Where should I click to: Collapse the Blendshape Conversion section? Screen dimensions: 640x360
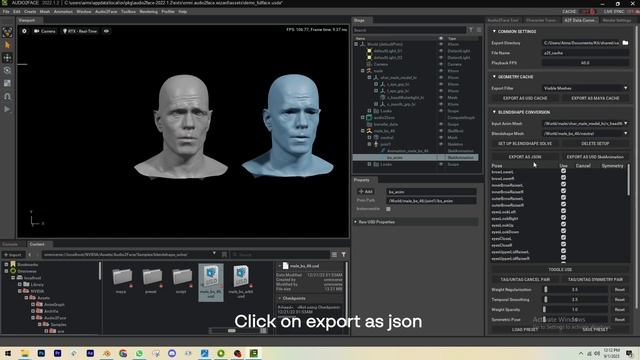pyautogui.click(x=494, y=112)
